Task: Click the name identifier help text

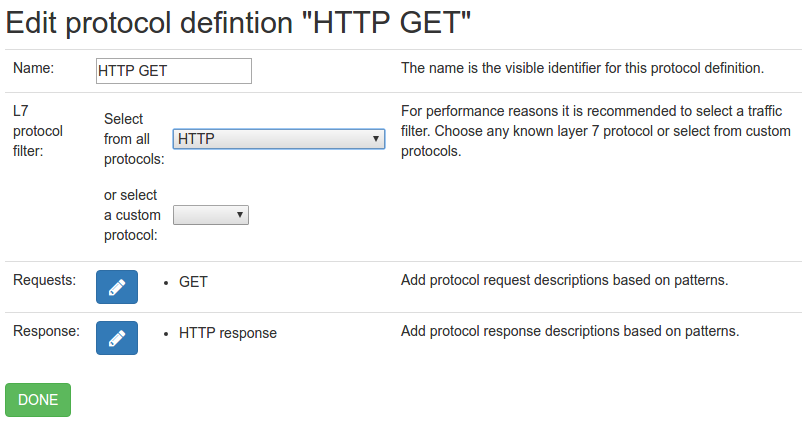Action: [582, 68]
